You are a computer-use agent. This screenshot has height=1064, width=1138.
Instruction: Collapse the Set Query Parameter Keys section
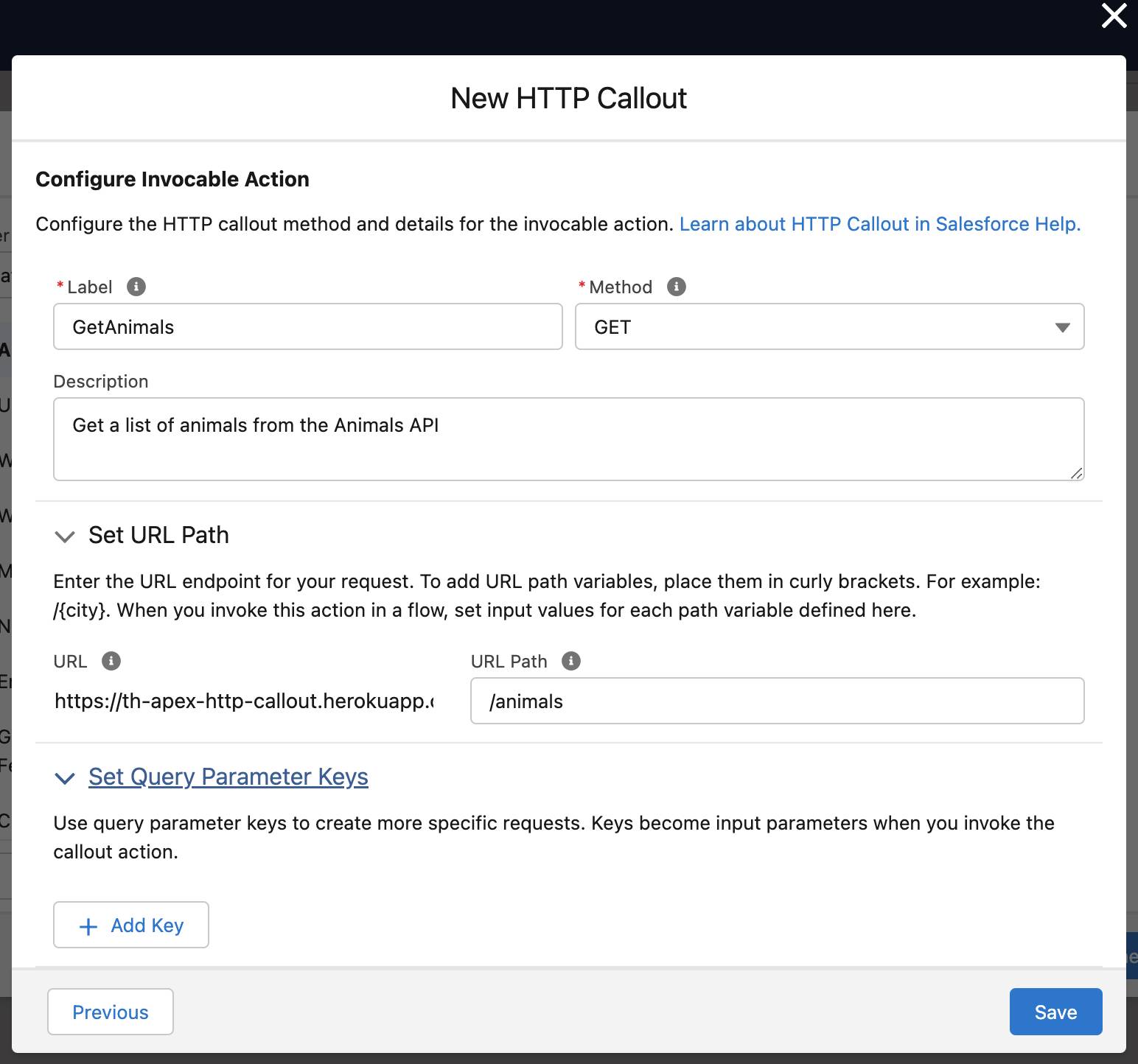(65, 779)
